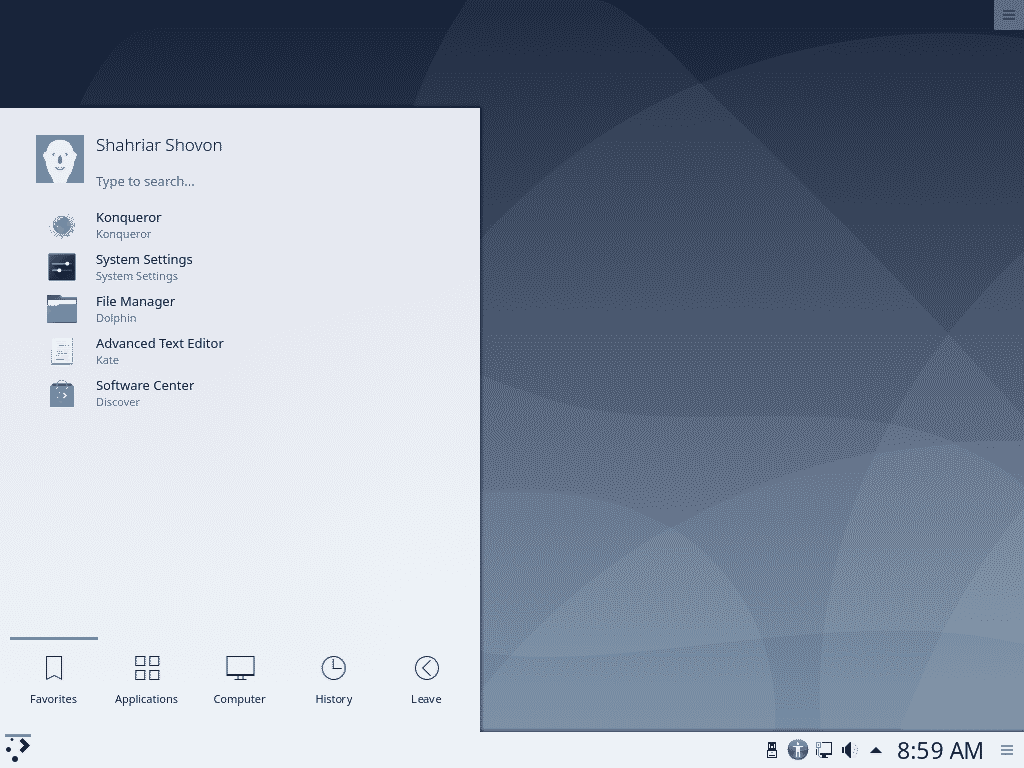Click the Shahriar Shovon username label
Image resolution: width=1024 pixels, height=768 pixels.
point(159,145)
